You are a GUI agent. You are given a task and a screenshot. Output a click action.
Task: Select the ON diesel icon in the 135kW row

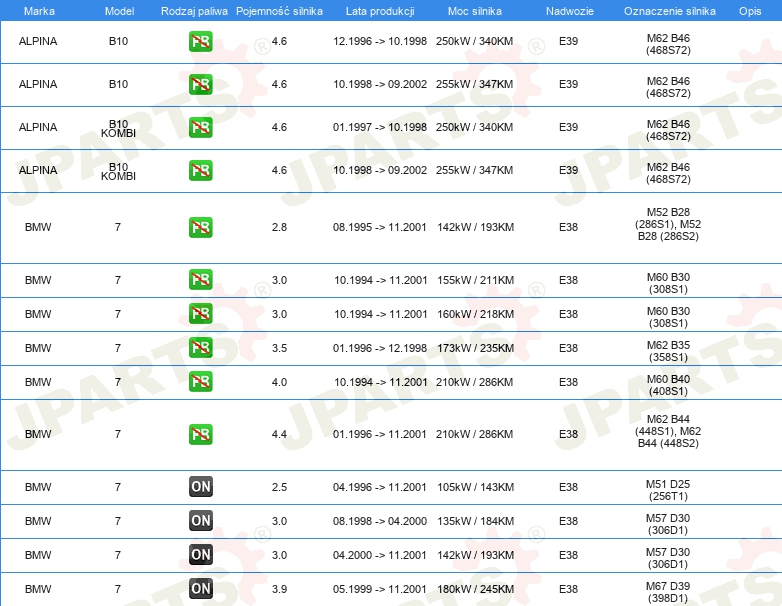click(x=201, y=521)
